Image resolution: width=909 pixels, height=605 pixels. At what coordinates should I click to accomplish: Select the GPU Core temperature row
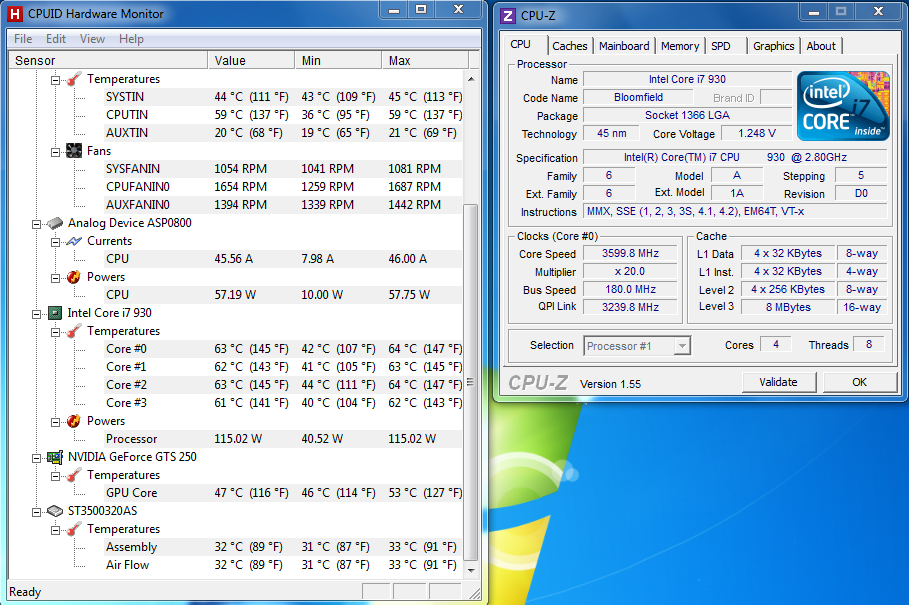pyautogui.click(x=283, y=493)
